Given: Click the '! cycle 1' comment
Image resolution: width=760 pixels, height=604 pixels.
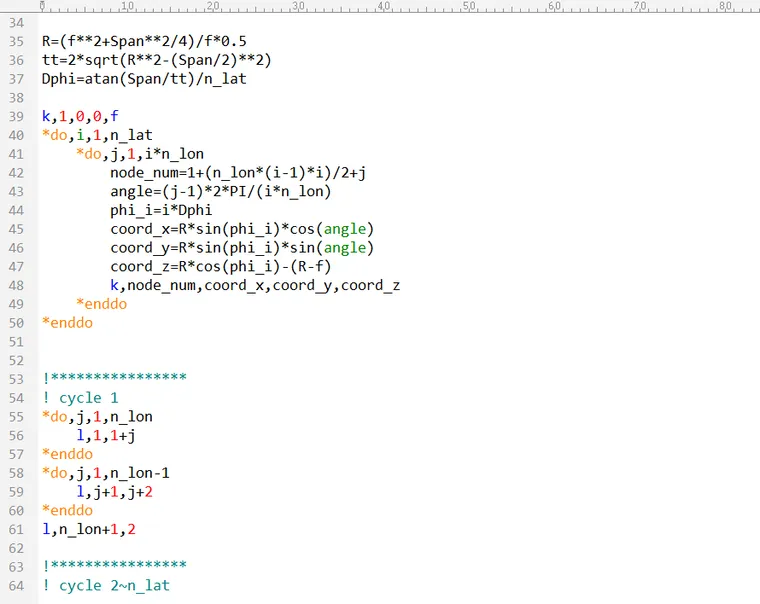Looking at the screenshot, I should (80, 398).
